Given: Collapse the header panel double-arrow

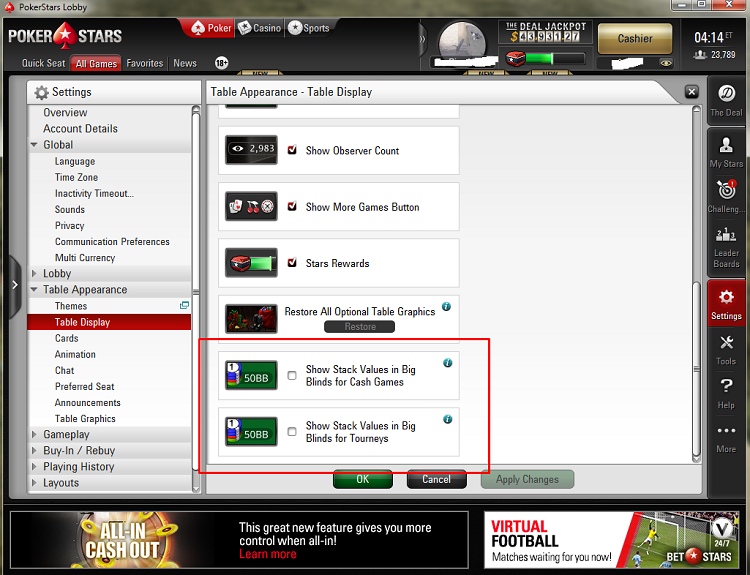Looking at the screenshot, I should 422,39.
